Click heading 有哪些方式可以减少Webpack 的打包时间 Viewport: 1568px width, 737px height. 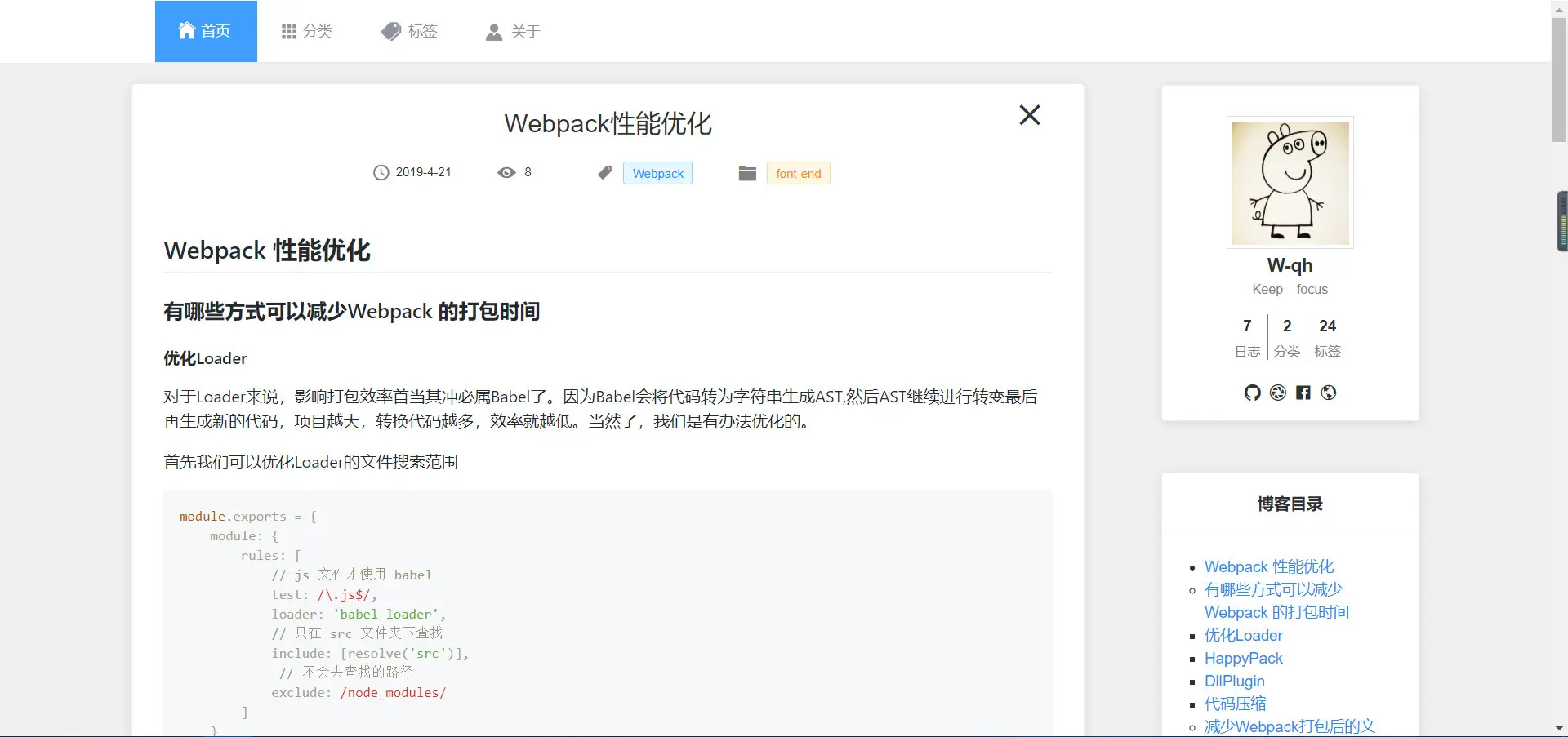(x=351, y=311)
